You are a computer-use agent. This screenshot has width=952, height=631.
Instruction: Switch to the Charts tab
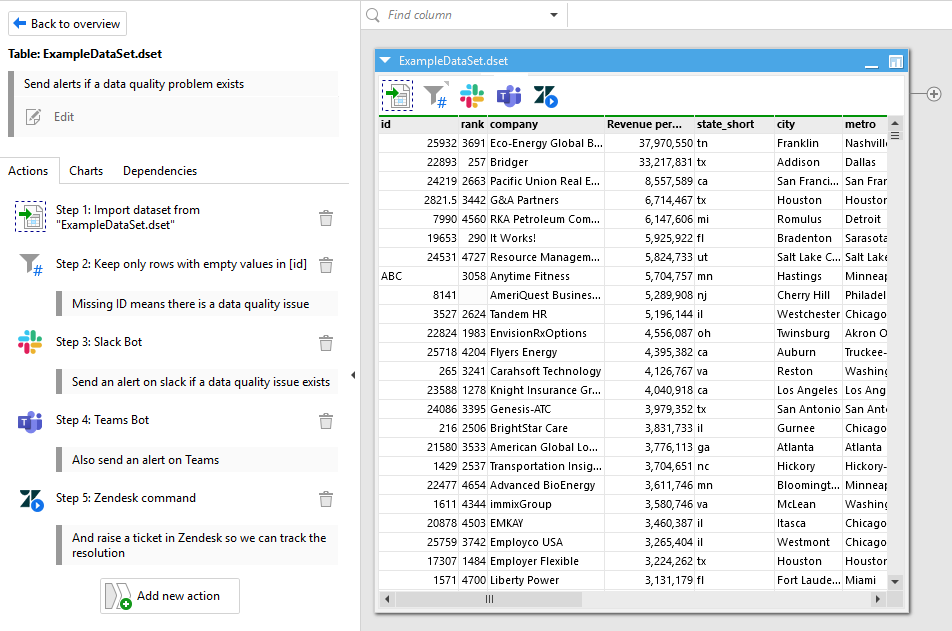[x=86, y=171]
